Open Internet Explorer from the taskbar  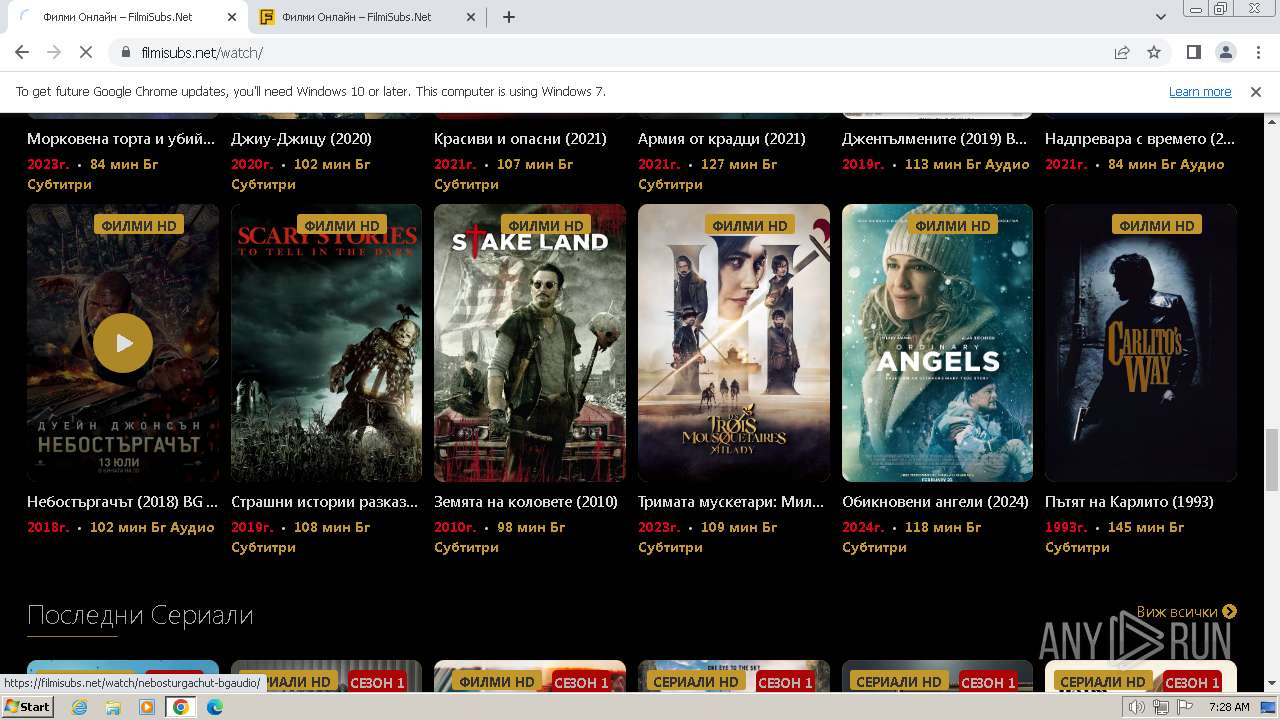click(80, 707)
